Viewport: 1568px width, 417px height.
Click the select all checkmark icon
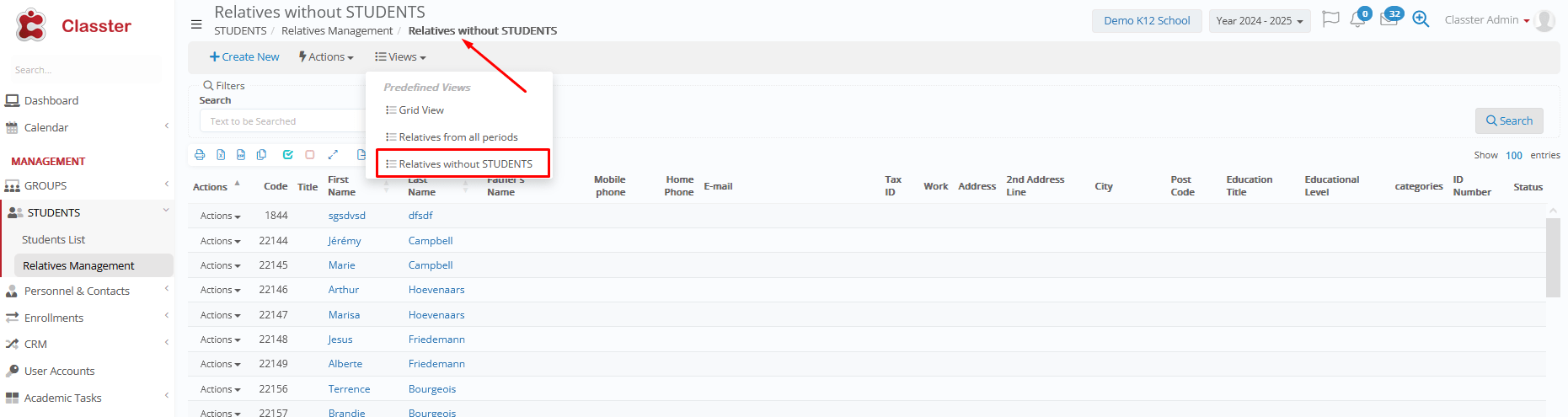(x=288, y=155)
